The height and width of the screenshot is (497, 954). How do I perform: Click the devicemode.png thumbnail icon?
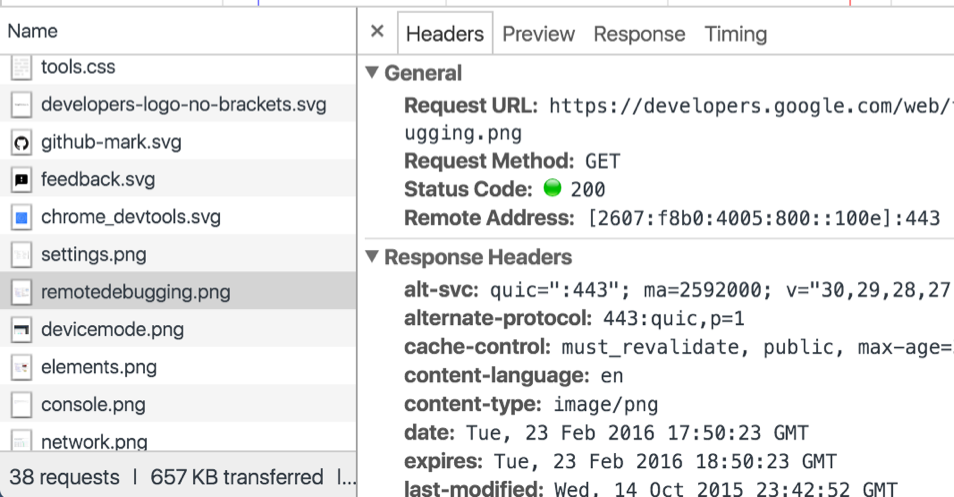tap(21, 330)
